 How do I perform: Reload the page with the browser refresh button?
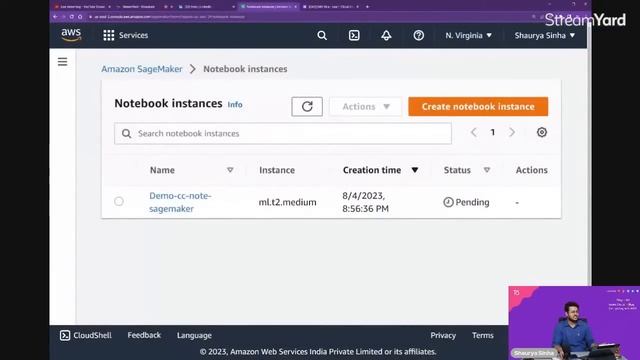tap(71, 17)
